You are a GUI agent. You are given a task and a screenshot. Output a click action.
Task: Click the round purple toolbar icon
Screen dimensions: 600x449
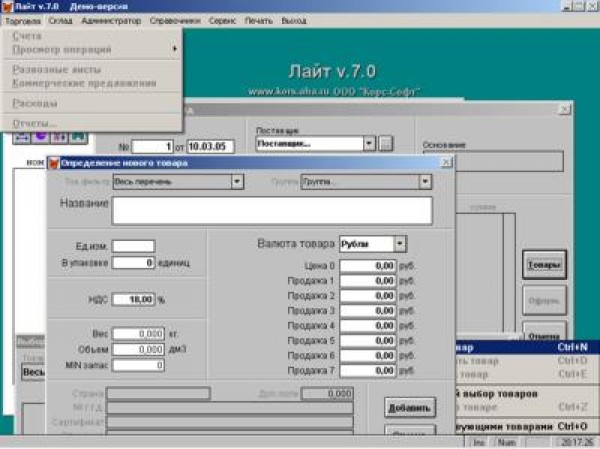pyautogui.click(x=40, y=139)
